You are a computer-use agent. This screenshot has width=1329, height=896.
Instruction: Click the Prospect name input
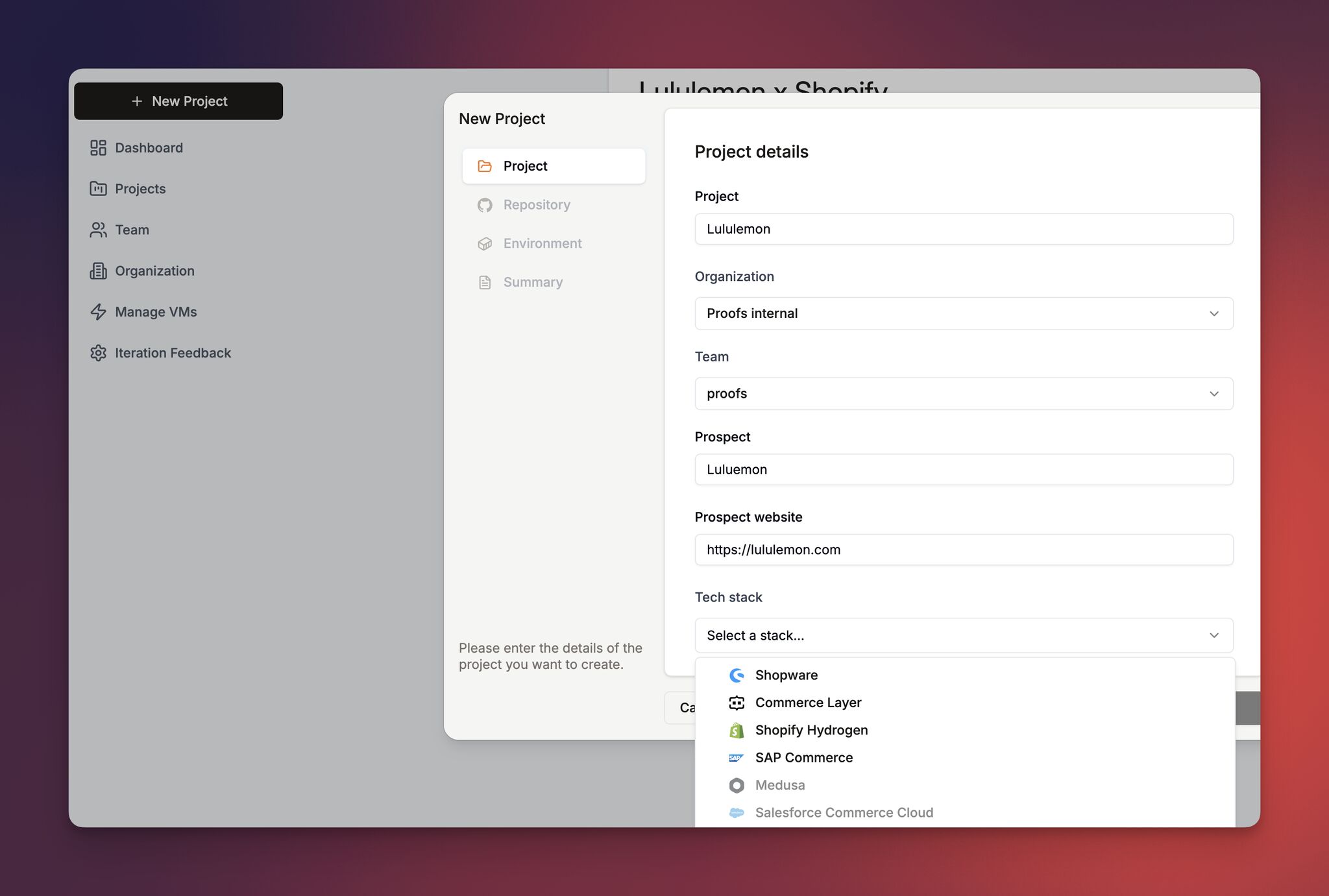tap(963, 470)
